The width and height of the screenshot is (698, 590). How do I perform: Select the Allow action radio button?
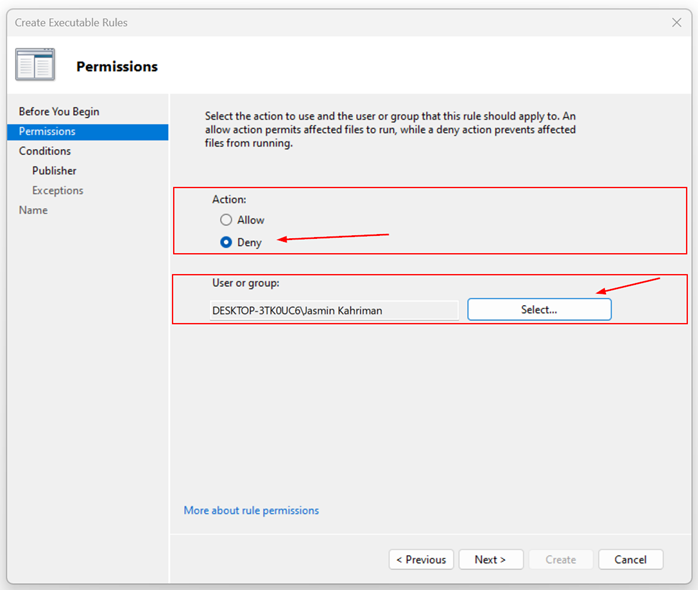click(226, 220)
